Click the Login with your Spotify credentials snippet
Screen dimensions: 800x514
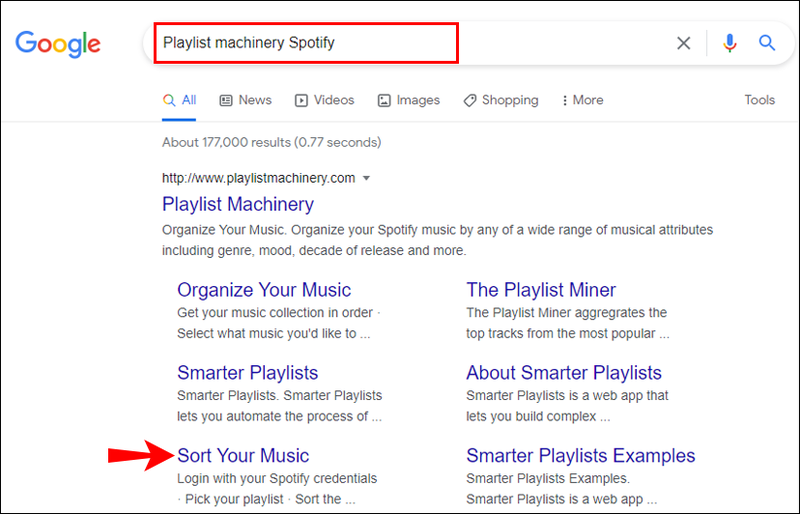[277, 488]
